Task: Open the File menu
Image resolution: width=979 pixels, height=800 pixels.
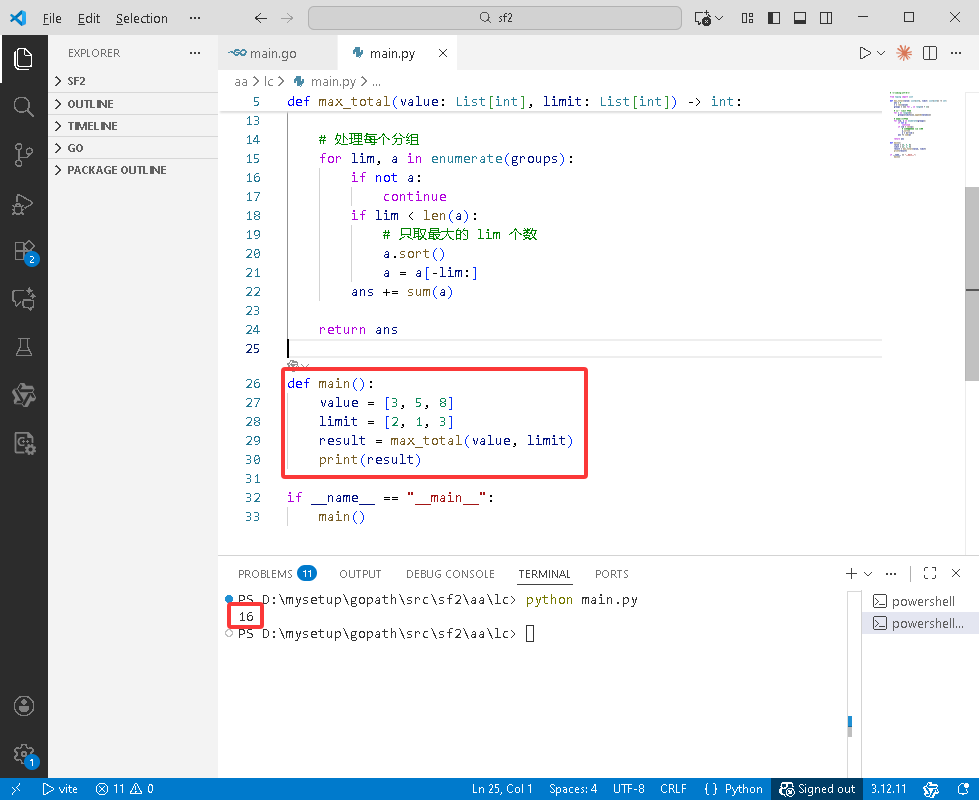Action: (x=52, y=18)
